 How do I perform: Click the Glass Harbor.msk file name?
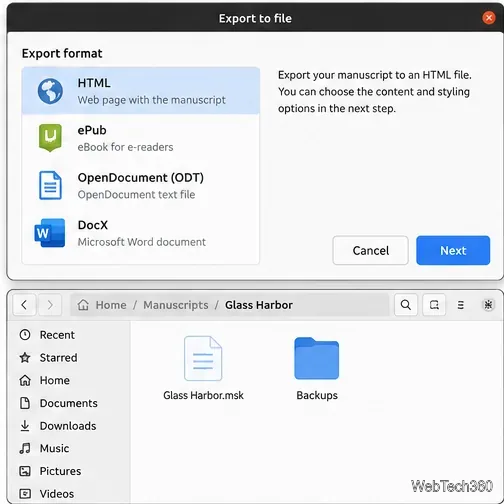tap(203, 395)
